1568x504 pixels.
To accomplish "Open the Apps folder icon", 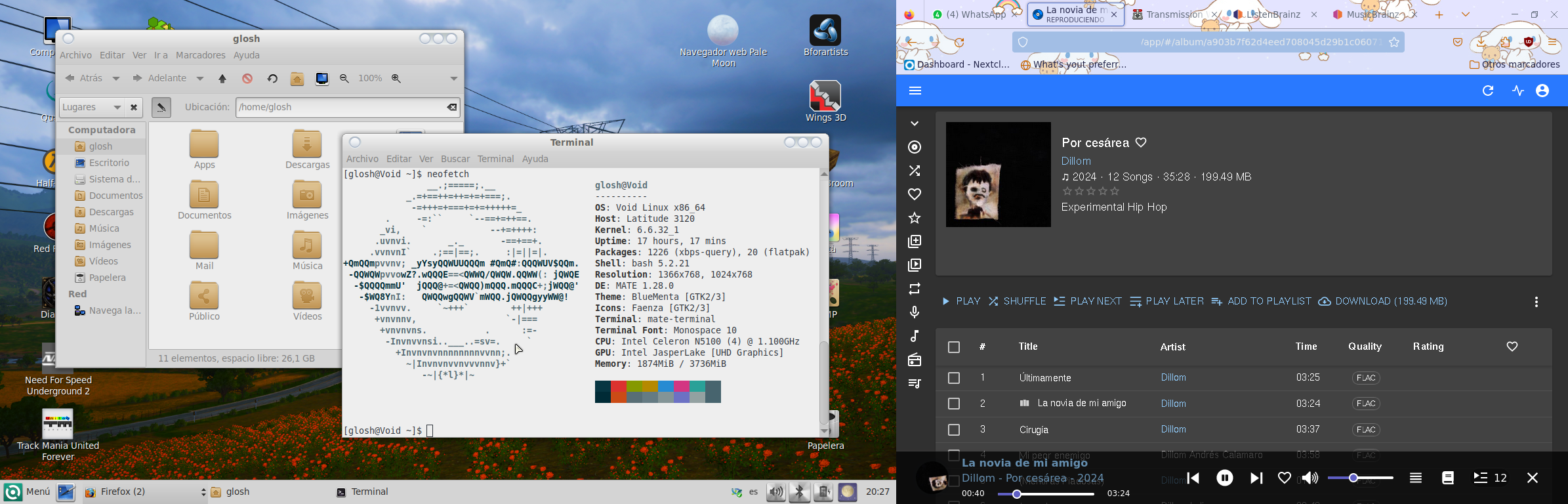I will tap(204, 143).
